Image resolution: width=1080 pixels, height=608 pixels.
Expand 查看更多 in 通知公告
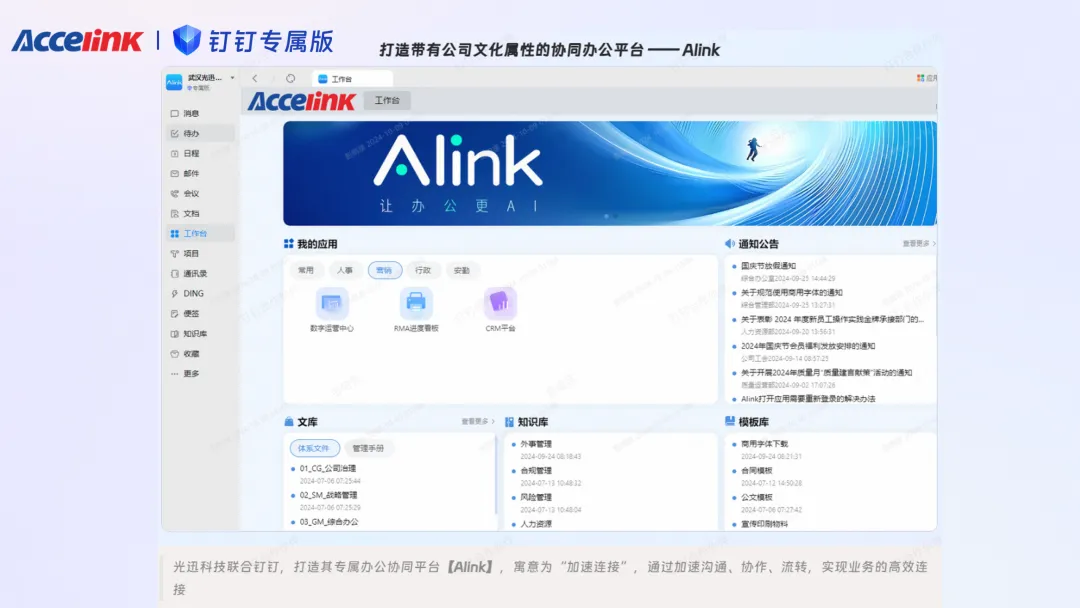point(919,244)
